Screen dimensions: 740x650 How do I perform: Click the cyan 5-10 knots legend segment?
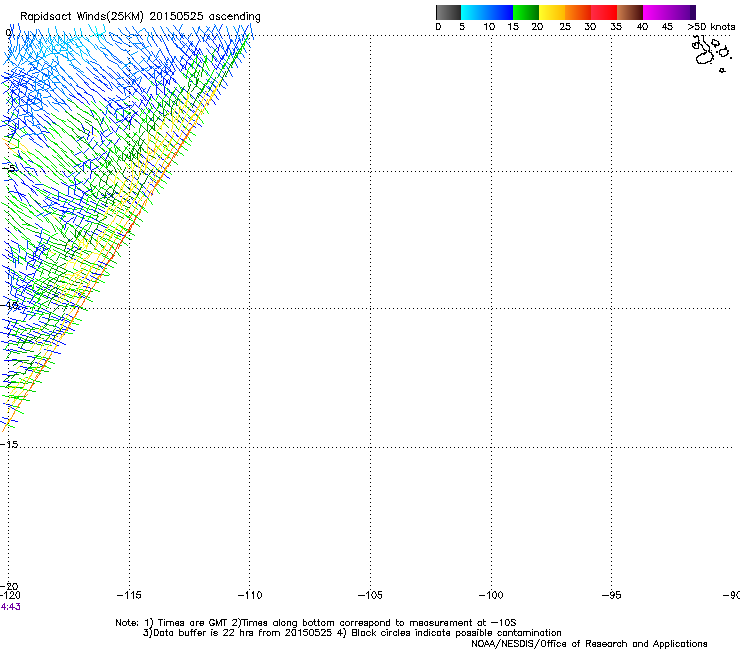[474, 12]
